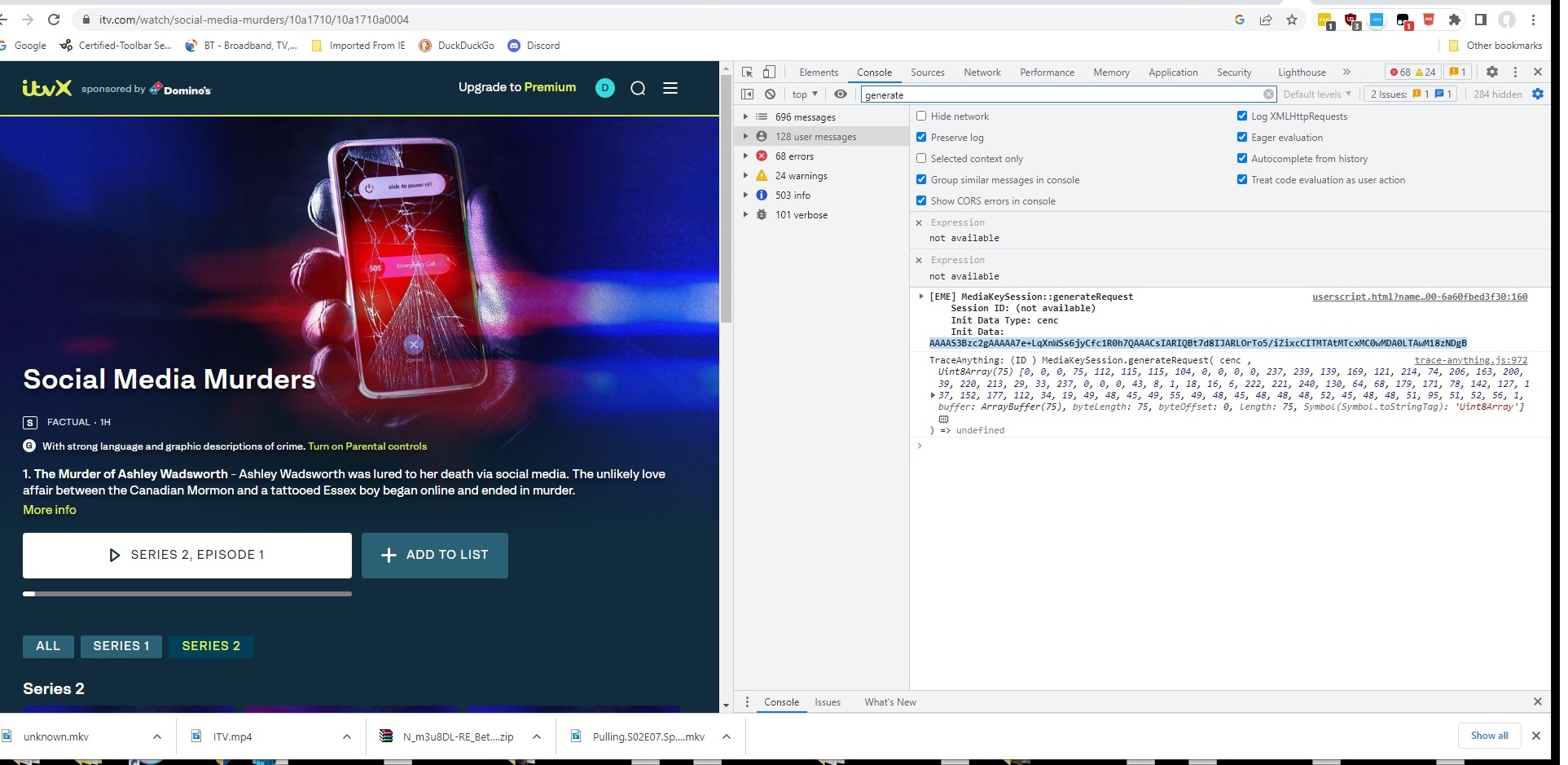
Task: Bookmark this page with the star icon
Action: pos(1292,20)
